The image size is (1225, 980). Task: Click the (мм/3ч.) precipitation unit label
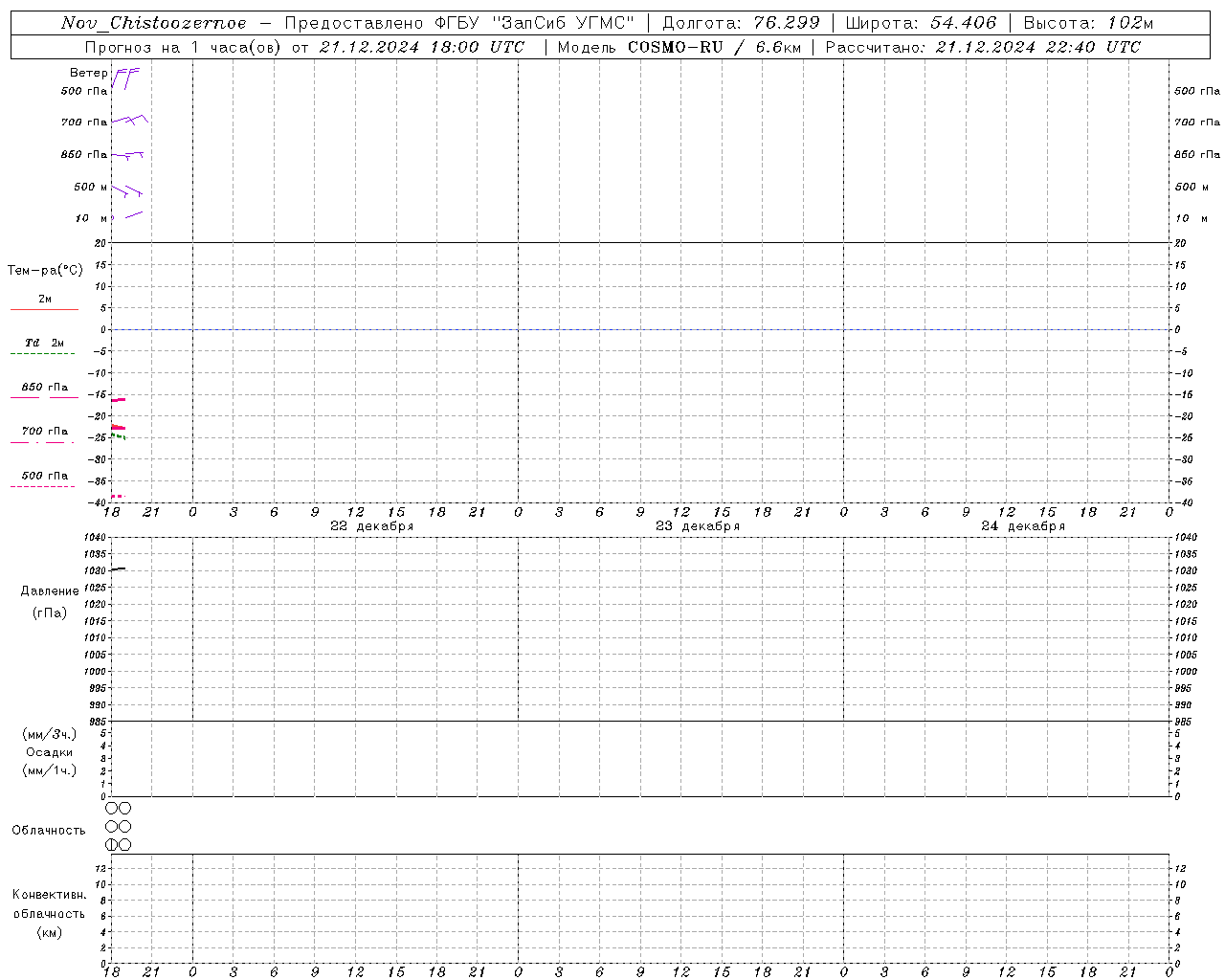coord(50,734)
